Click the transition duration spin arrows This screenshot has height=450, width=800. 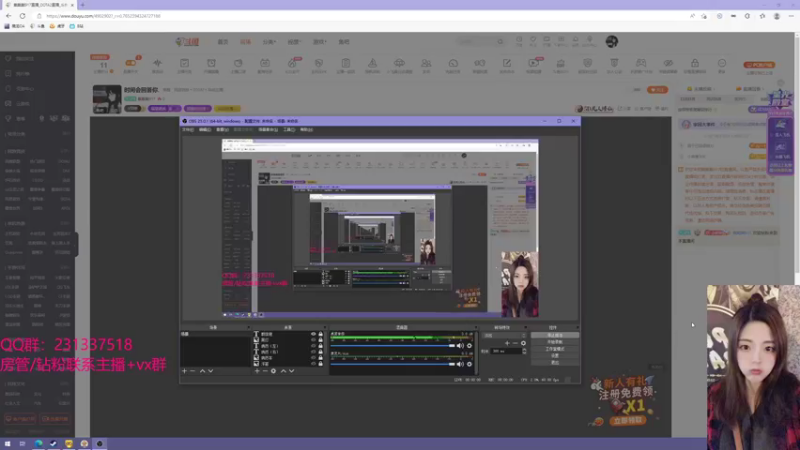(524, 351)
